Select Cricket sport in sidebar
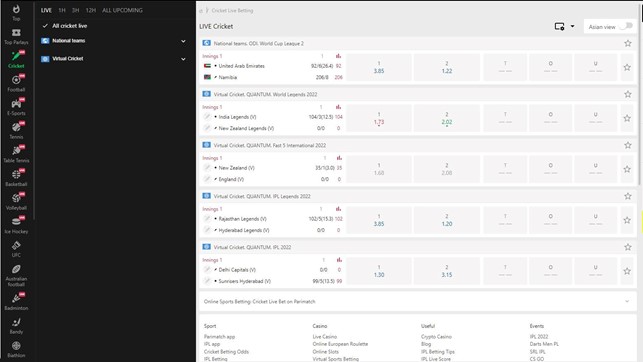This screenshot has width=643, height=362. point(16,60)
